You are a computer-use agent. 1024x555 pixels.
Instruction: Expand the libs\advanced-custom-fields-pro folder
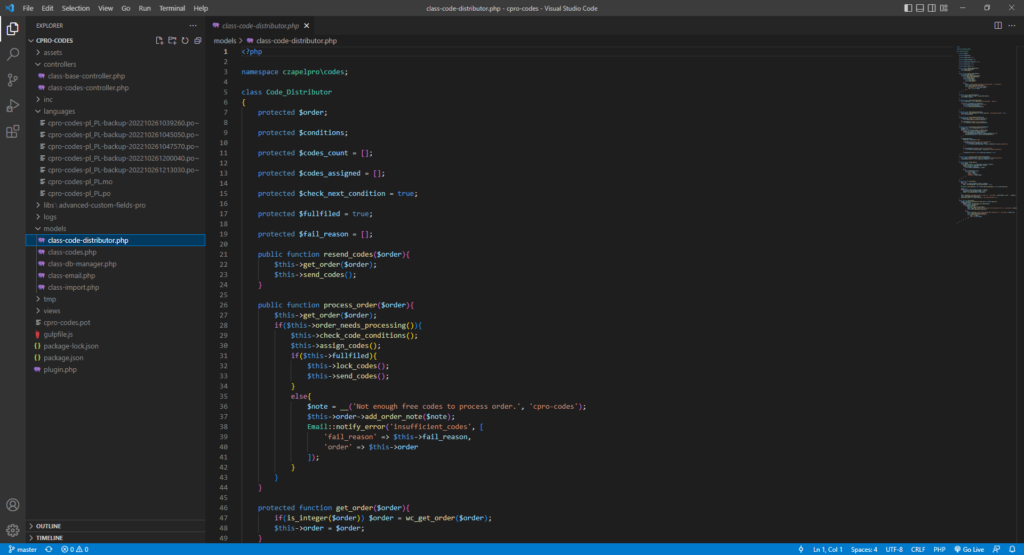pos(94,205)
